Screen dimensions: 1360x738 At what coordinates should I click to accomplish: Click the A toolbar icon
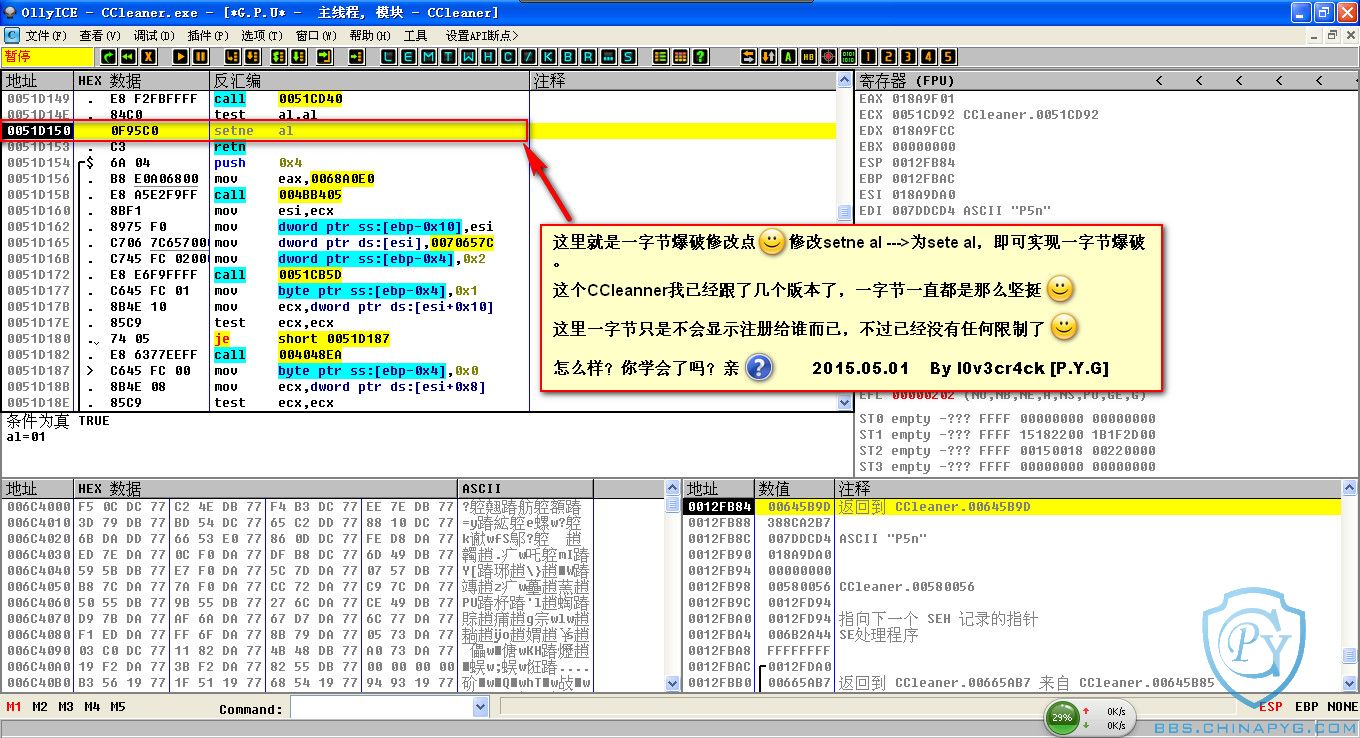788,57
